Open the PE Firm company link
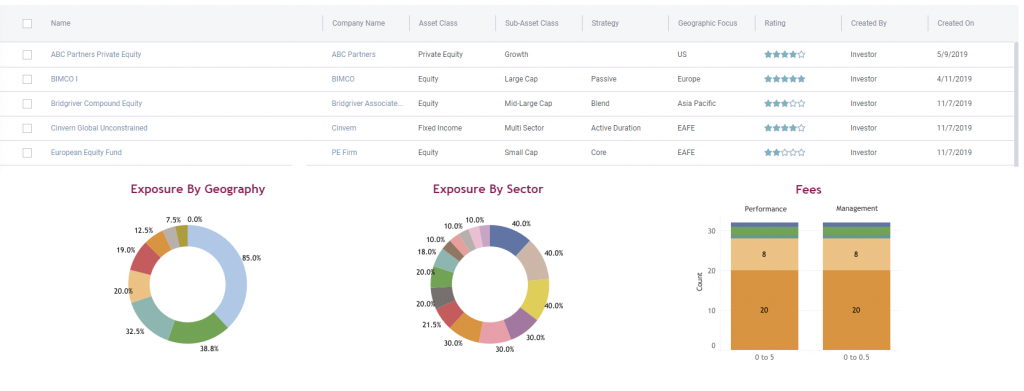Screen dimensions: 1024x391 pos(344,153)
